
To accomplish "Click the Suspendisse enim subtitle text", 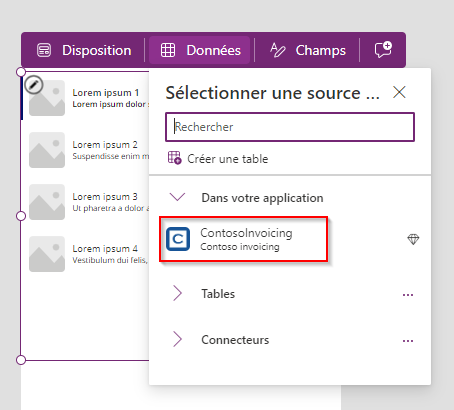I will coord(111,156).
